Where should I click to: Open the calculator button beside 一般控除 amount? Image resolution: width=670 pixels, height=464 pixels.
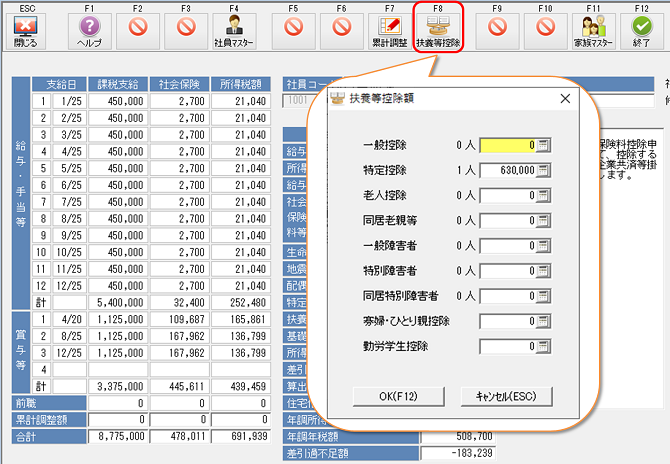click(544, 145)
